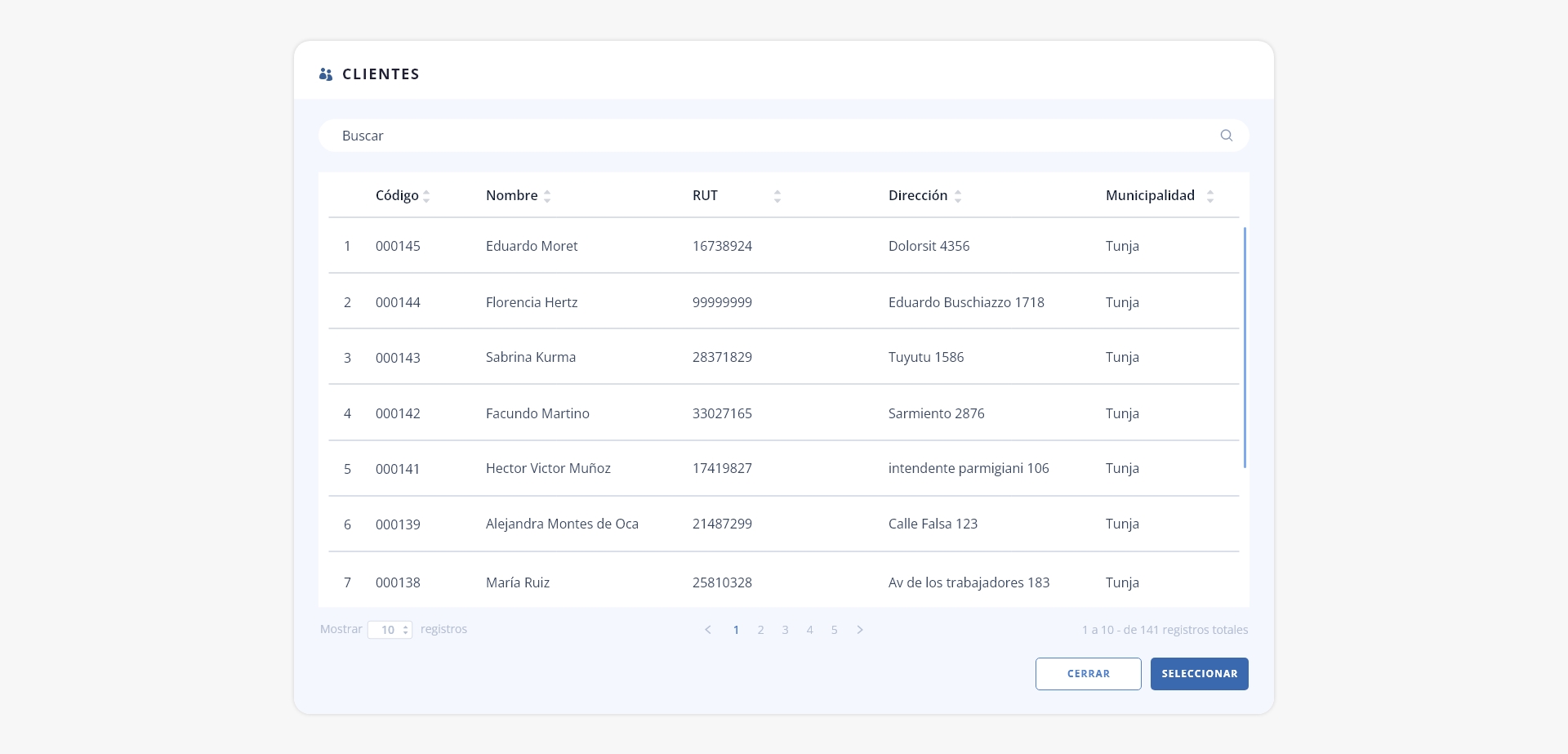This screenshot has height=754, width=1568.
Task: Click RUT value 16738924
Action: coord(722,246)
